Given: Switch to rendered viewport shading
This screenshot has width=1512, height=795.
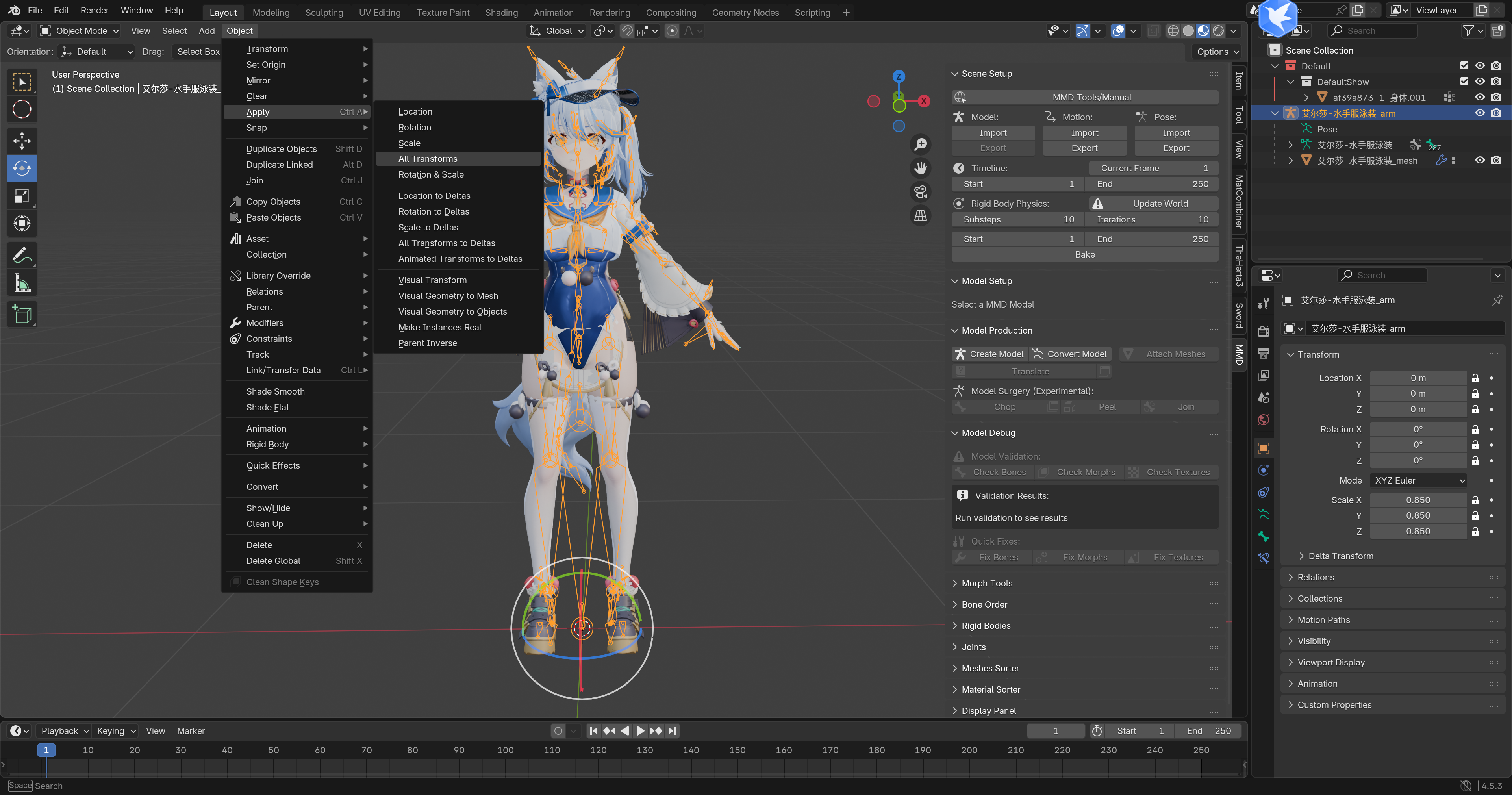Looking at the screenshot, I should pos(1219,31).
